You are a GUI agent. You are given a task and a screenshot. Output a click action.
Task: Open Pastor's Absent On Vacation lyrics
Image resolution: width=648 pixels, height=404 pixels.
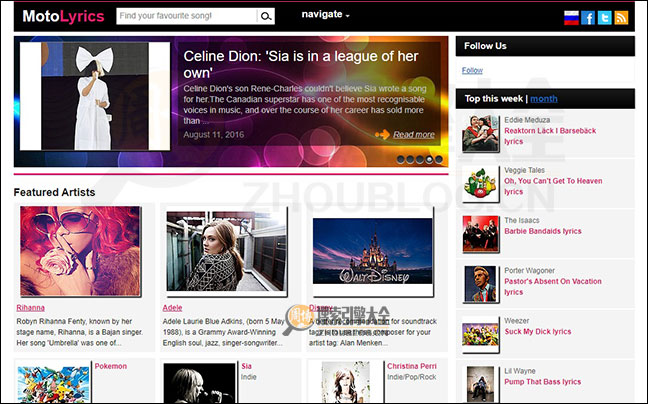[x=553, y=287]
